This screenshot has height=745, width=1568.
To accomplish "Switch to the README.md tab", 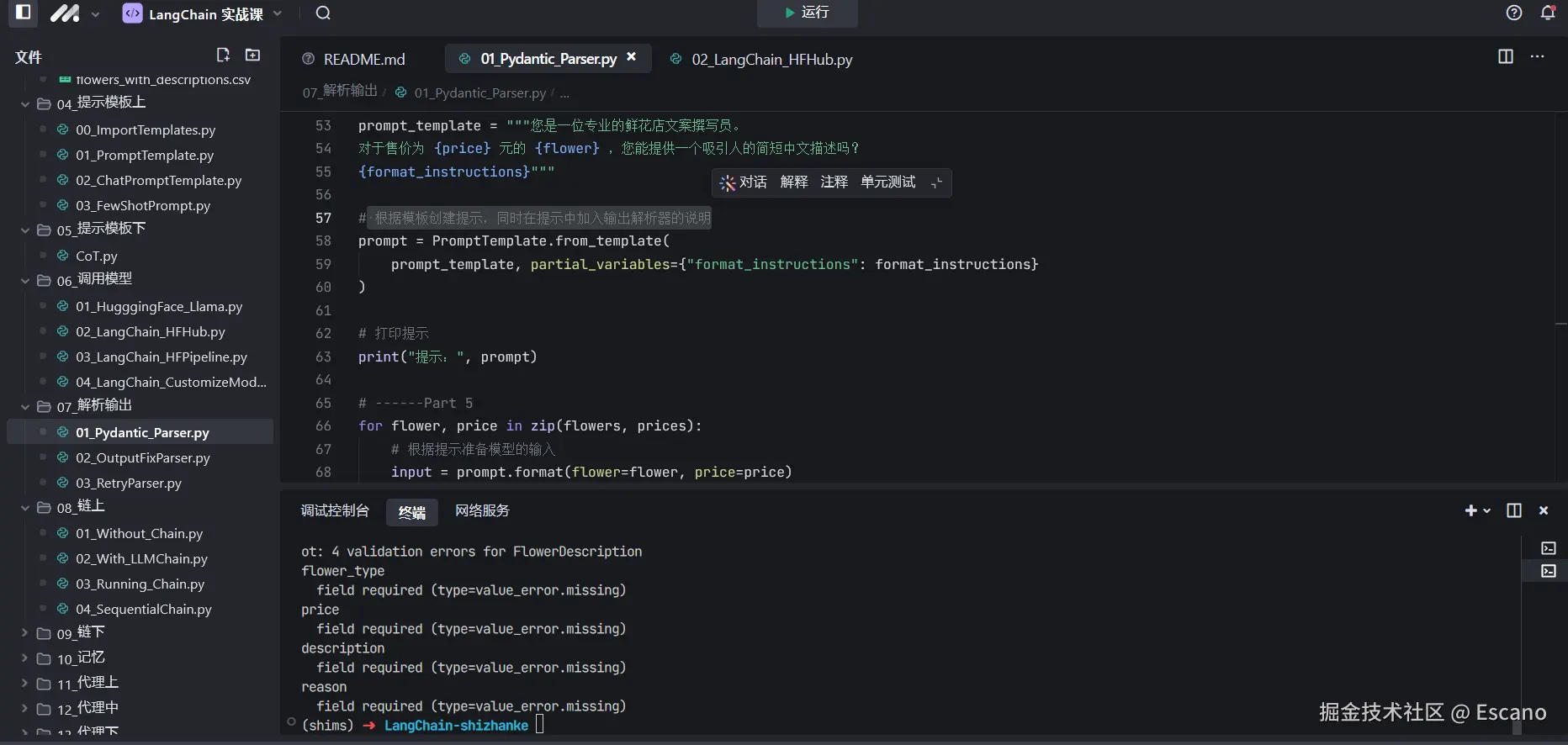I will point(354,59).
